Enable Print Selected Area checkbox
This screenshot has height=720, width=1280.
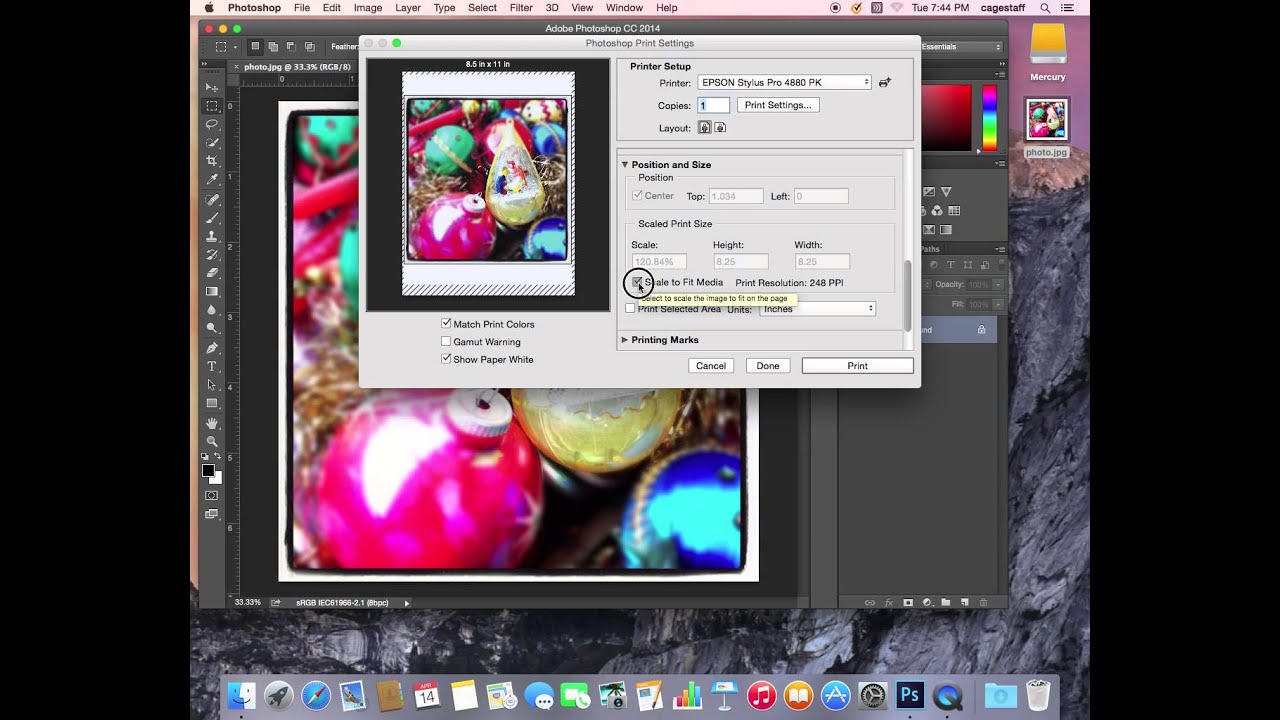pyautogui.click(x=630, y=309)
